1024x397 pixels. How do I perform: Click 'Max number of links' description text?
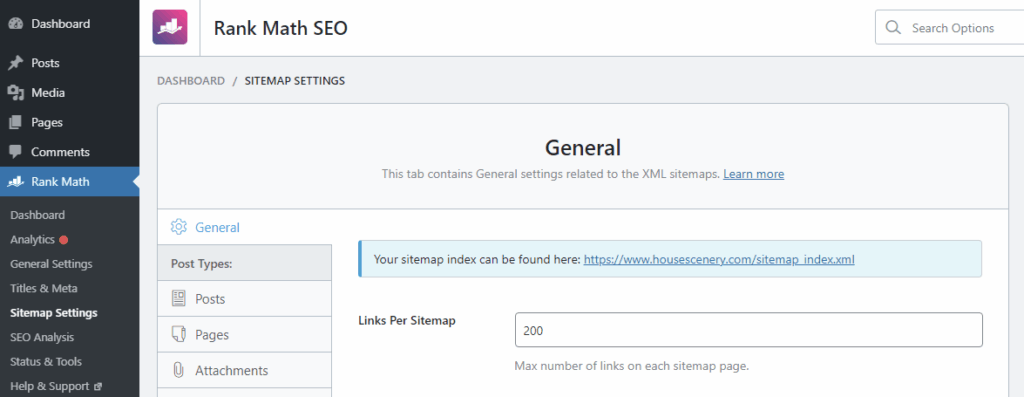[x=632, y=366]
